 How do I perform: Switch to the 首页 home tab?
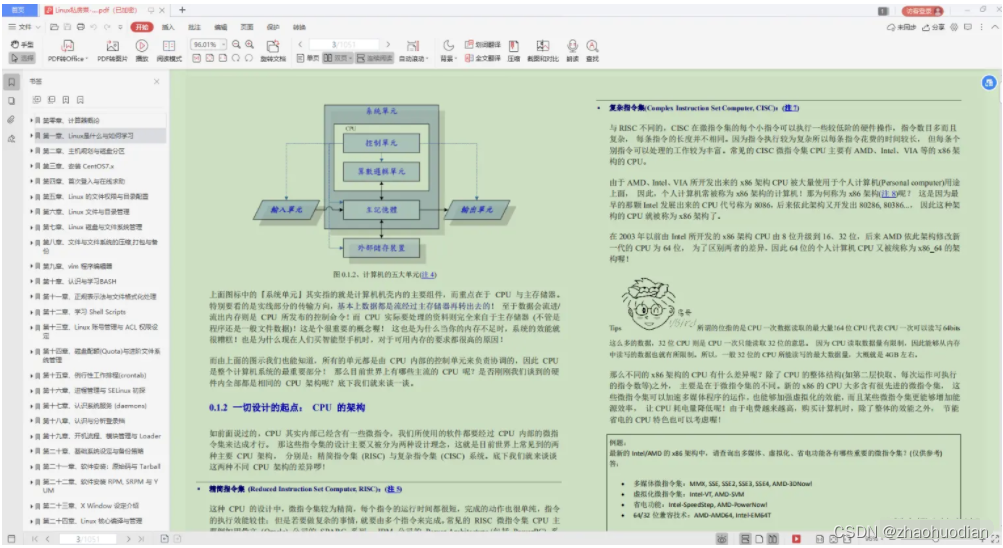click(18, 10)
